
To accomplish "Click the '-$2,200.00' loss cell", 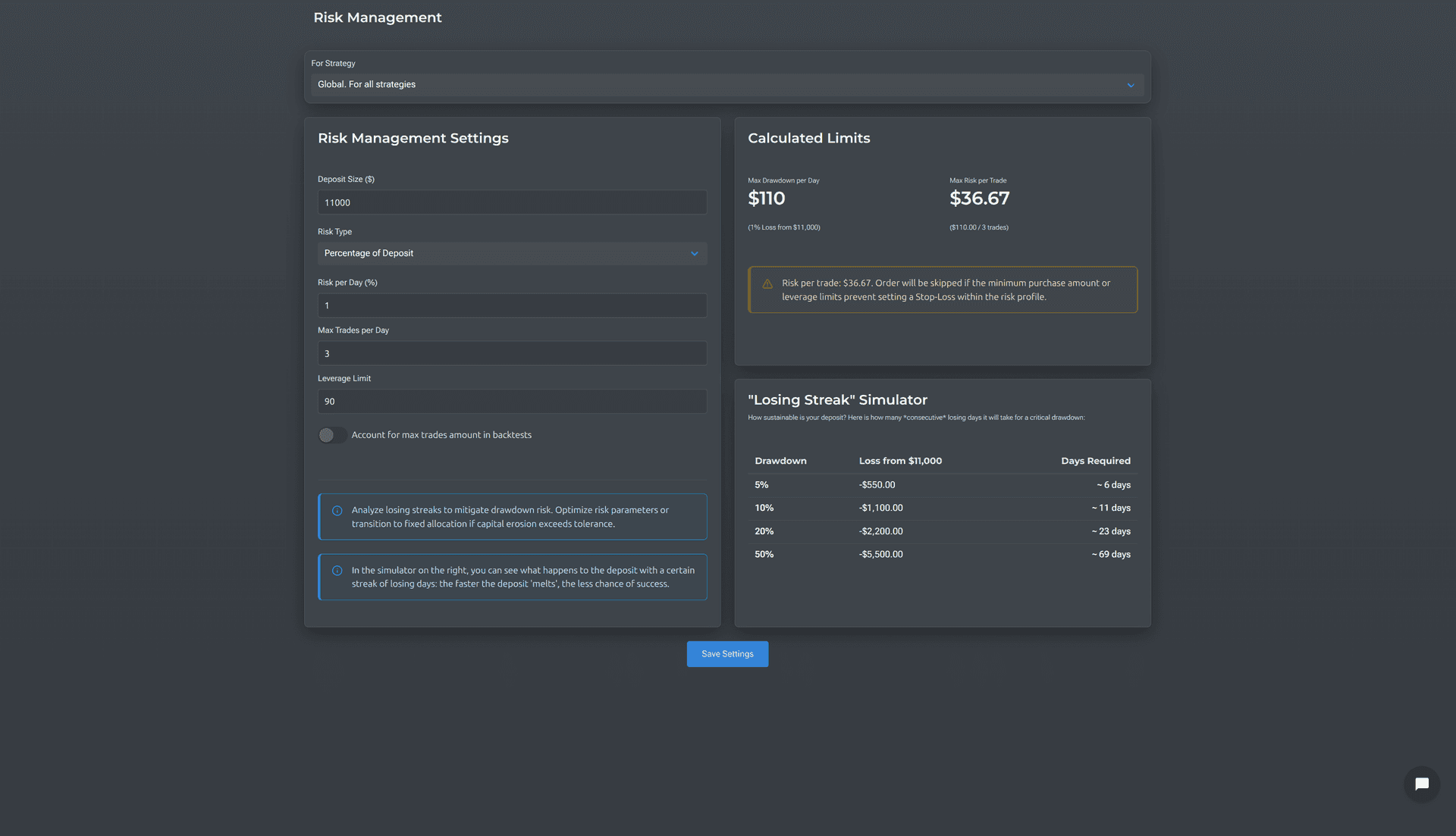I will coord(880,531).
